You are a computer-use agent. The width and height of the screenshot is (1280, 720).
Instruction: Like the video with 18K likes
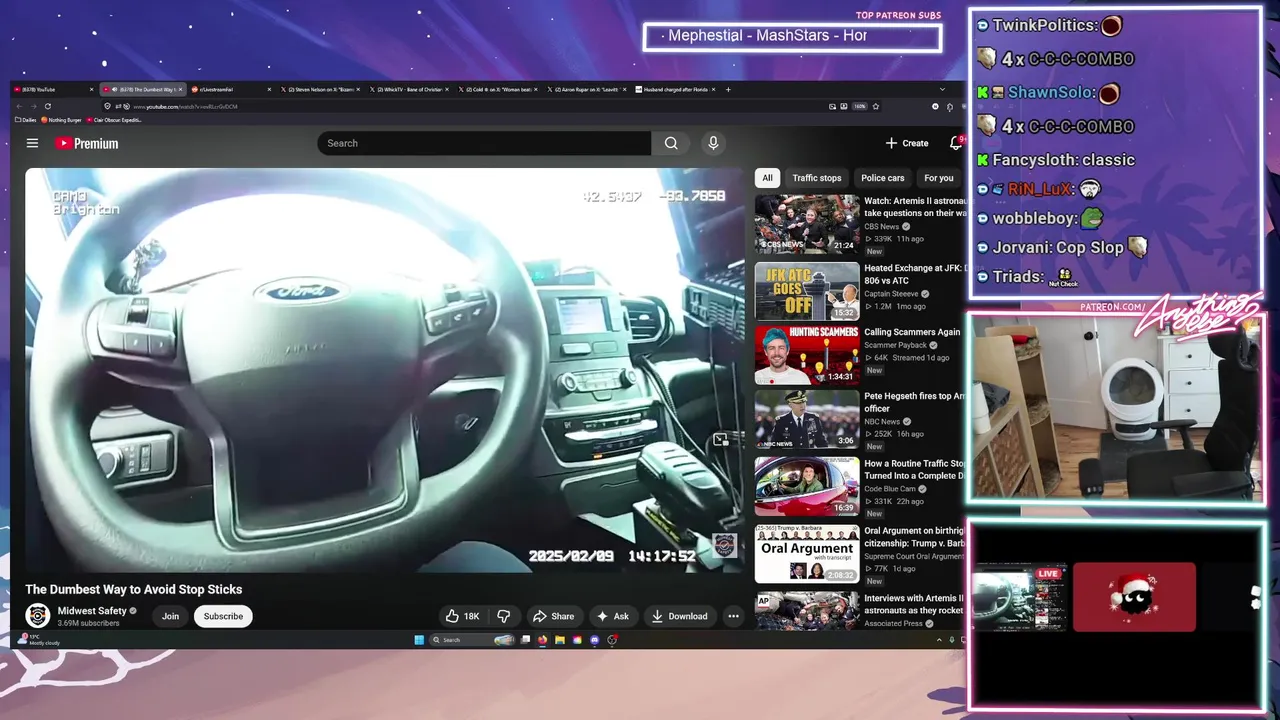(x=462, y=616)
